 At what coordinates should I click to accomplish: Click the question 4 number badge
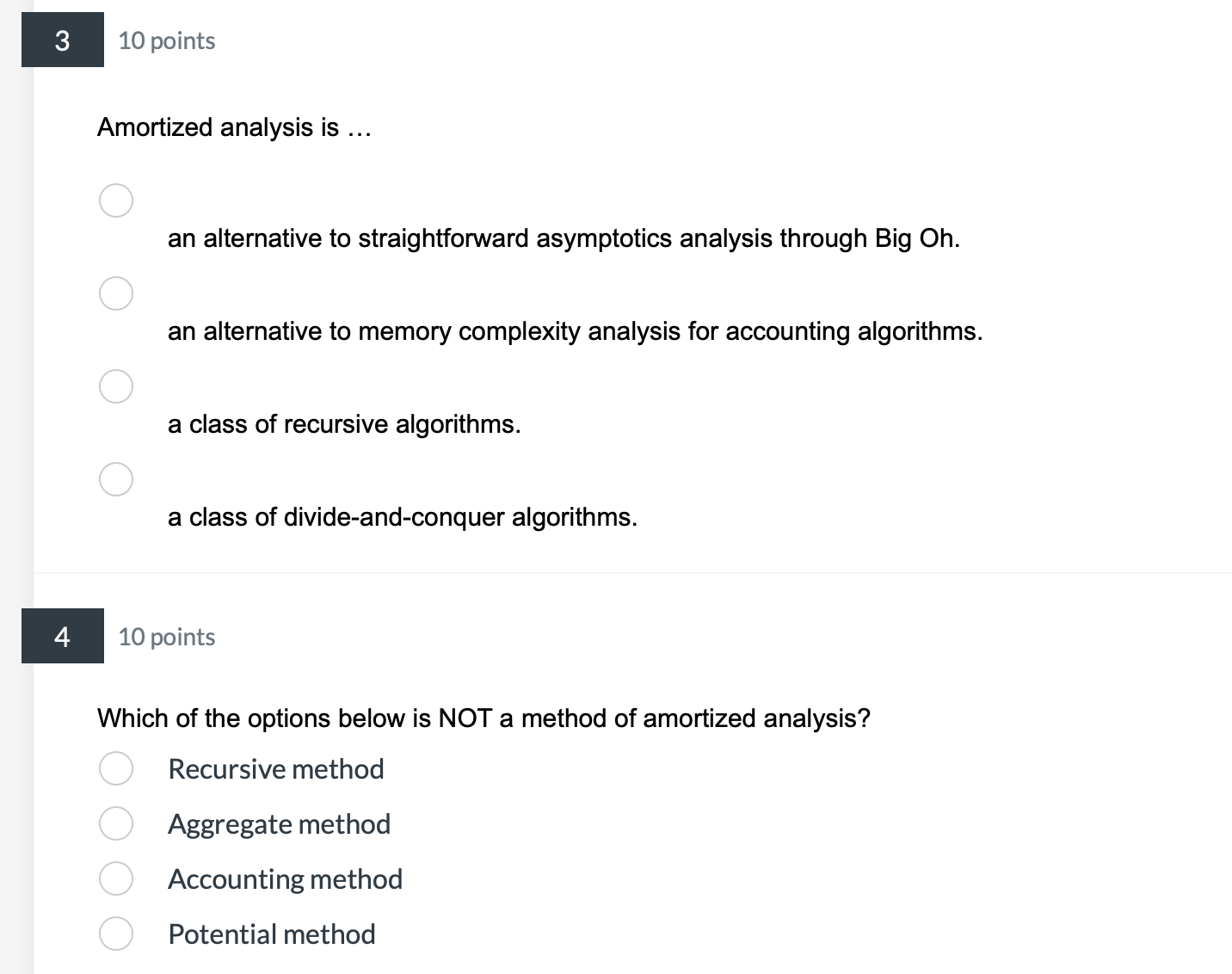(x=62, y=636)
